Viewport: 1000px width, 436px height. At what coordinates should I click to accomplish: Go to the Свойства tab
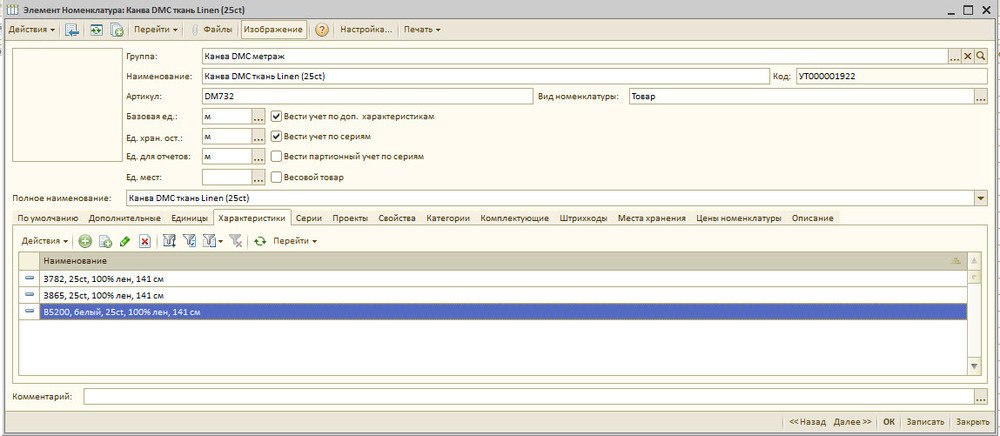[397, 218]
